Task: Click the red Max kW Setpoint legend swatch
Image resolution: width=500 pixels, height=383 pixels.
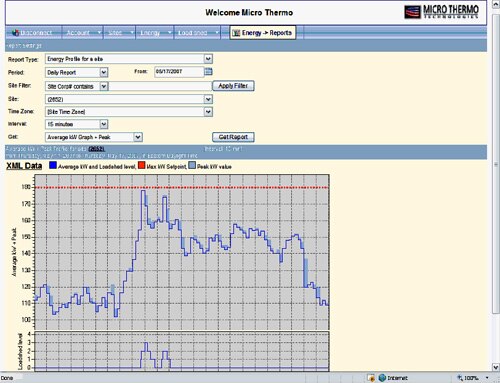Action: tap(141, 165)
